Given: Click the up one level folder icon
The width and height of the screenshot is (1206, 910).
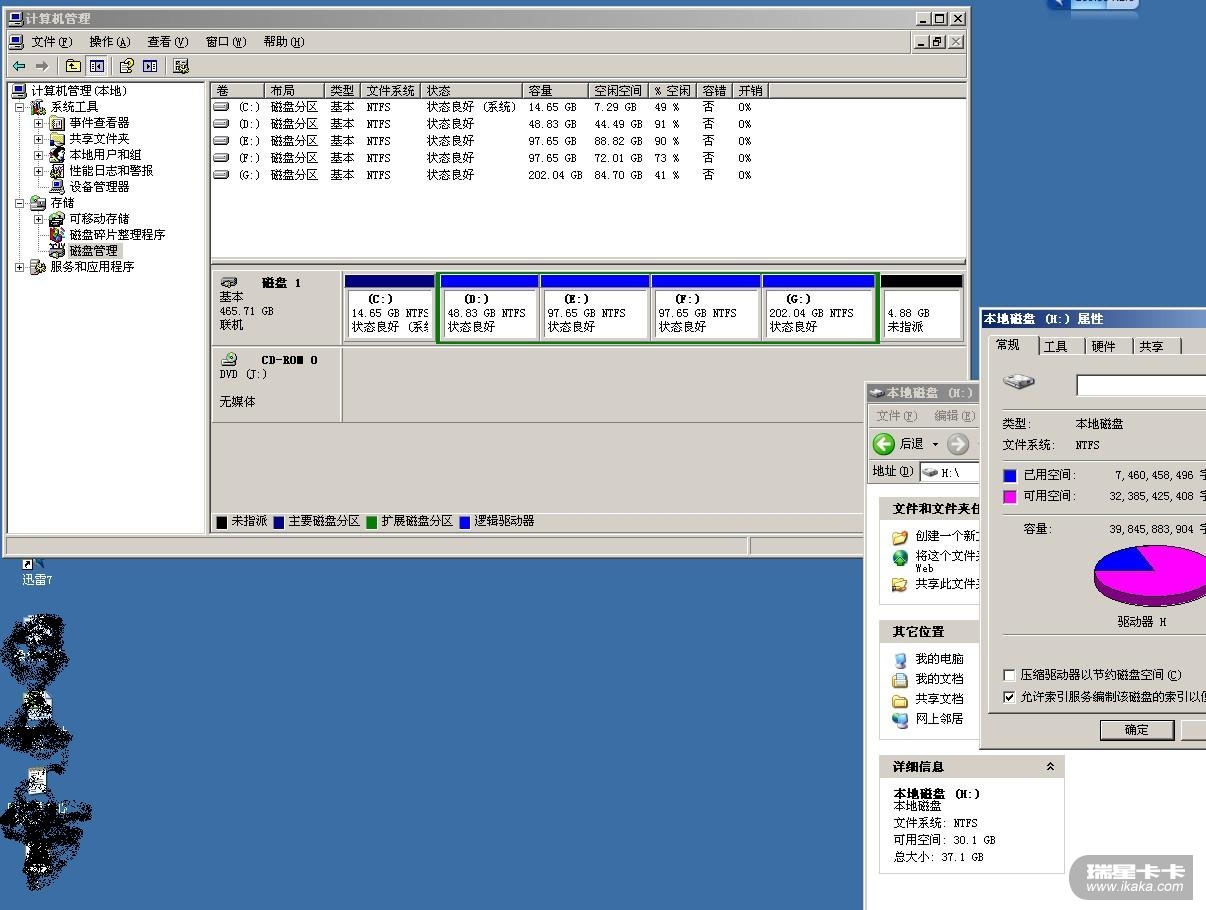Looking at the screenshot, I should (x=73, y=66).
